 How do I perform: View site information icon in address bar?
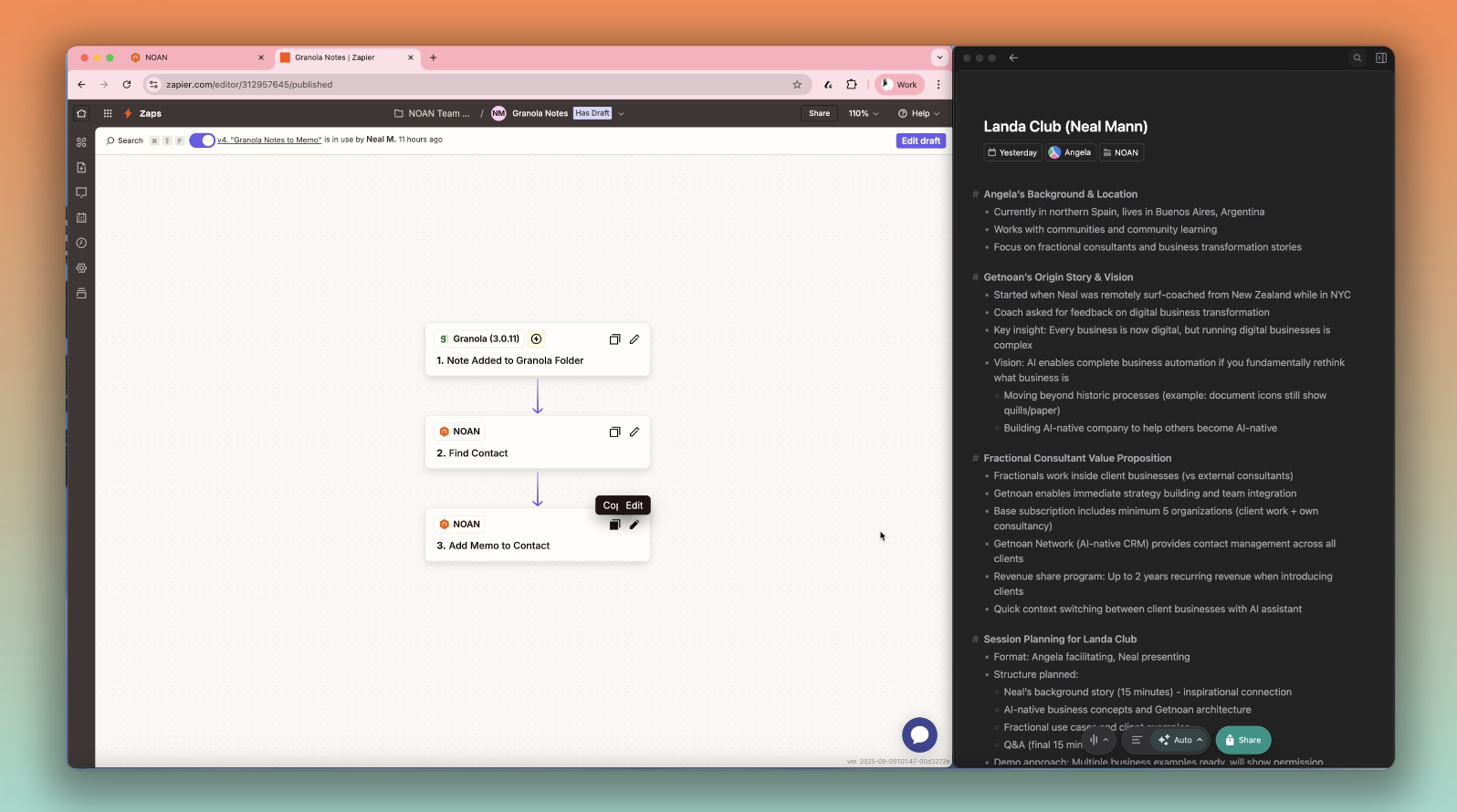coord(153,85)
